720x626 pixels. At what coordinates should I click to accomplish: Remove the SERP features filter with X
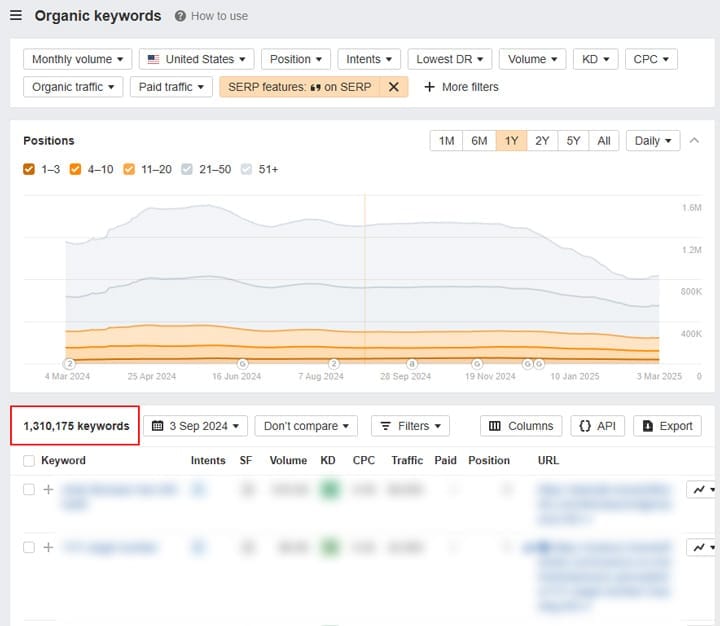coord(394,87)
